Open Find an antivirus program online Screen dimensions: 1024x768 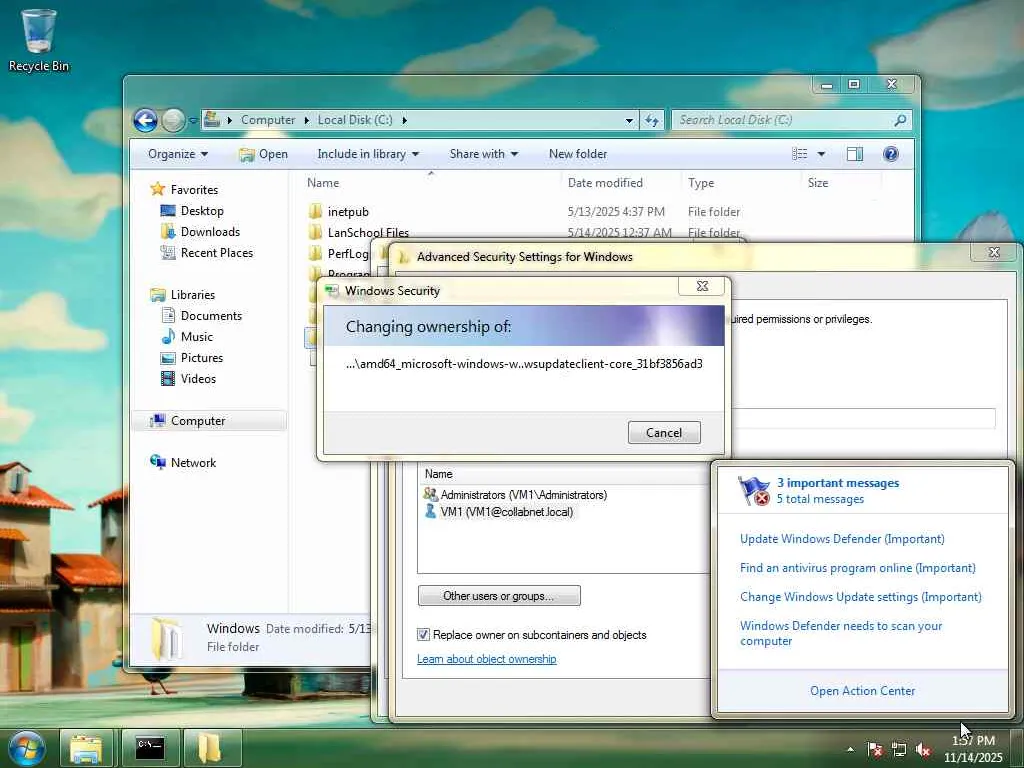click(x=857, y=568)
